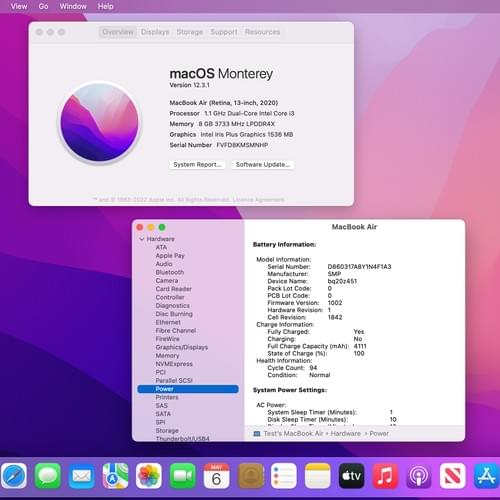Click the Software Update button
500x500 pixels.
(x=263, y=165)
